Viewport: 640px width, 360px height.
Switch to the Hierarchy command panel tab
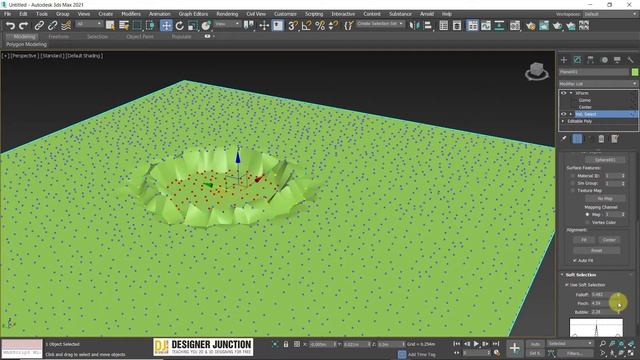[590, 60]
